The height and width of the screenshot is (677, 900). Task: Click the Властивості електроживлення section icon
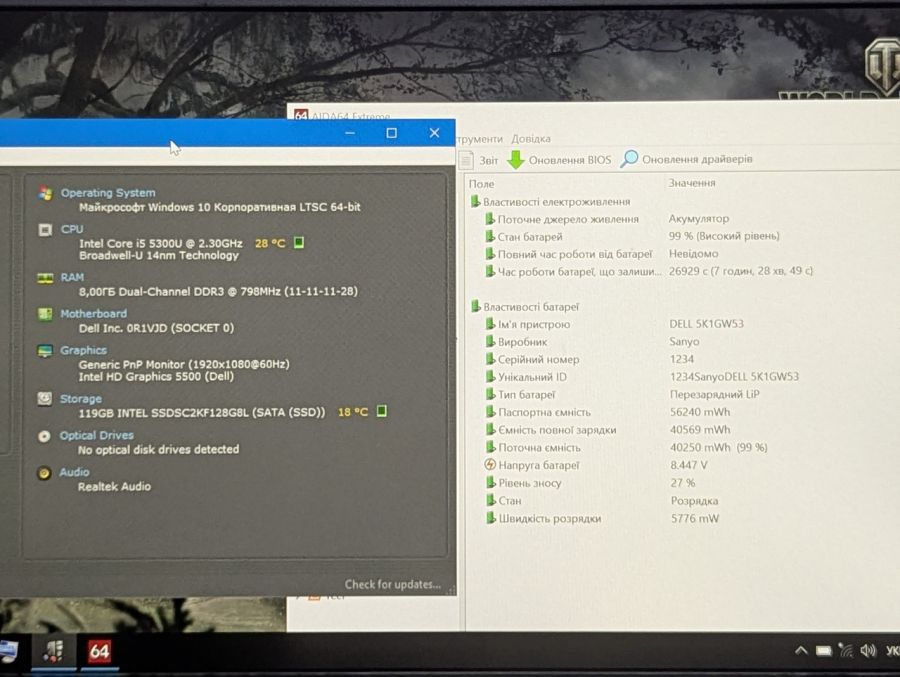475,202
